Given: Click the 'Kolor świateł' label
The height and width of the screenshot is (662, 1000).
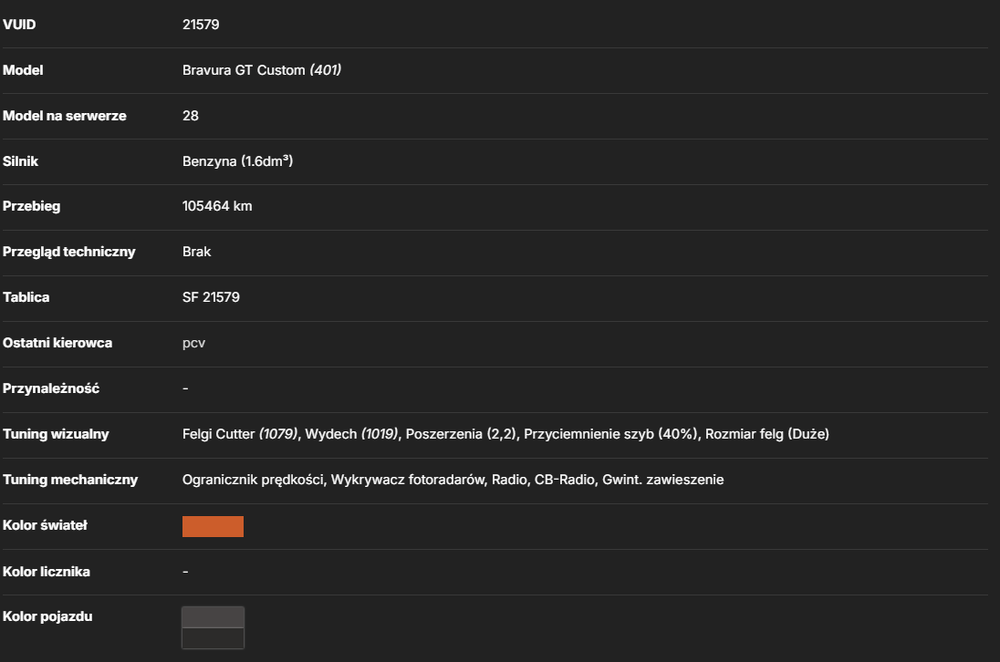Looking at the screenshot, I should [45, 525].
